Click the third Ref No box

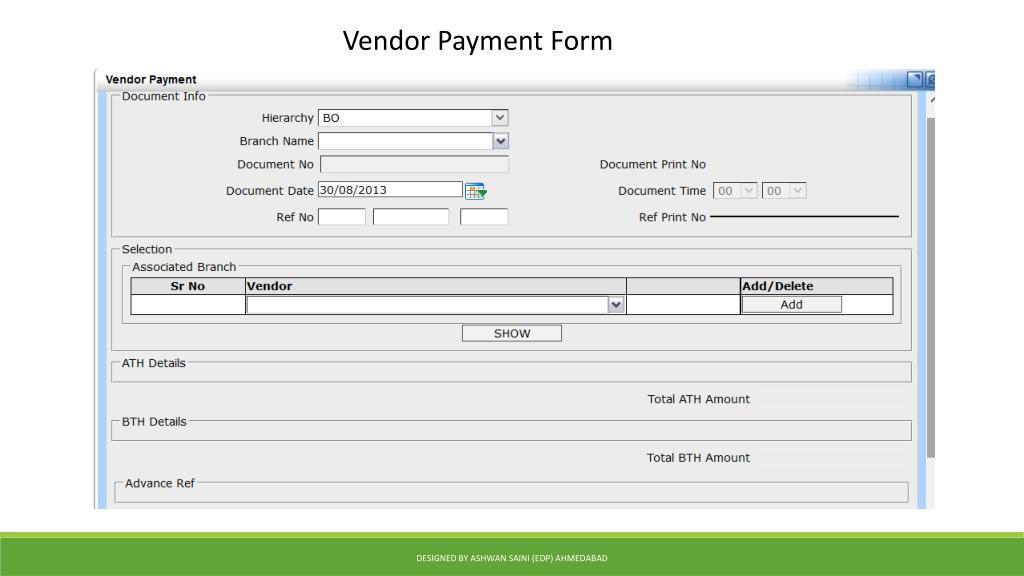point(484,217)
